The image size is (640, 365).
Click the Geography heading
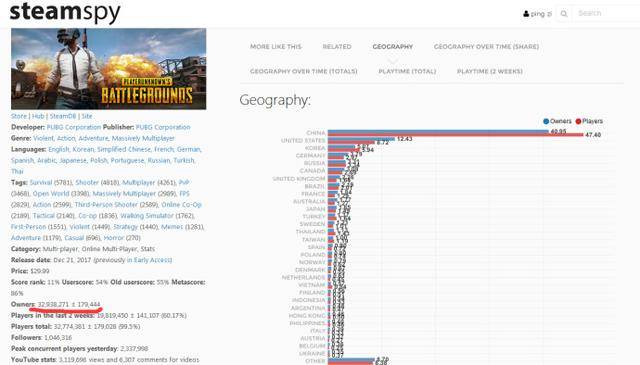275,100
